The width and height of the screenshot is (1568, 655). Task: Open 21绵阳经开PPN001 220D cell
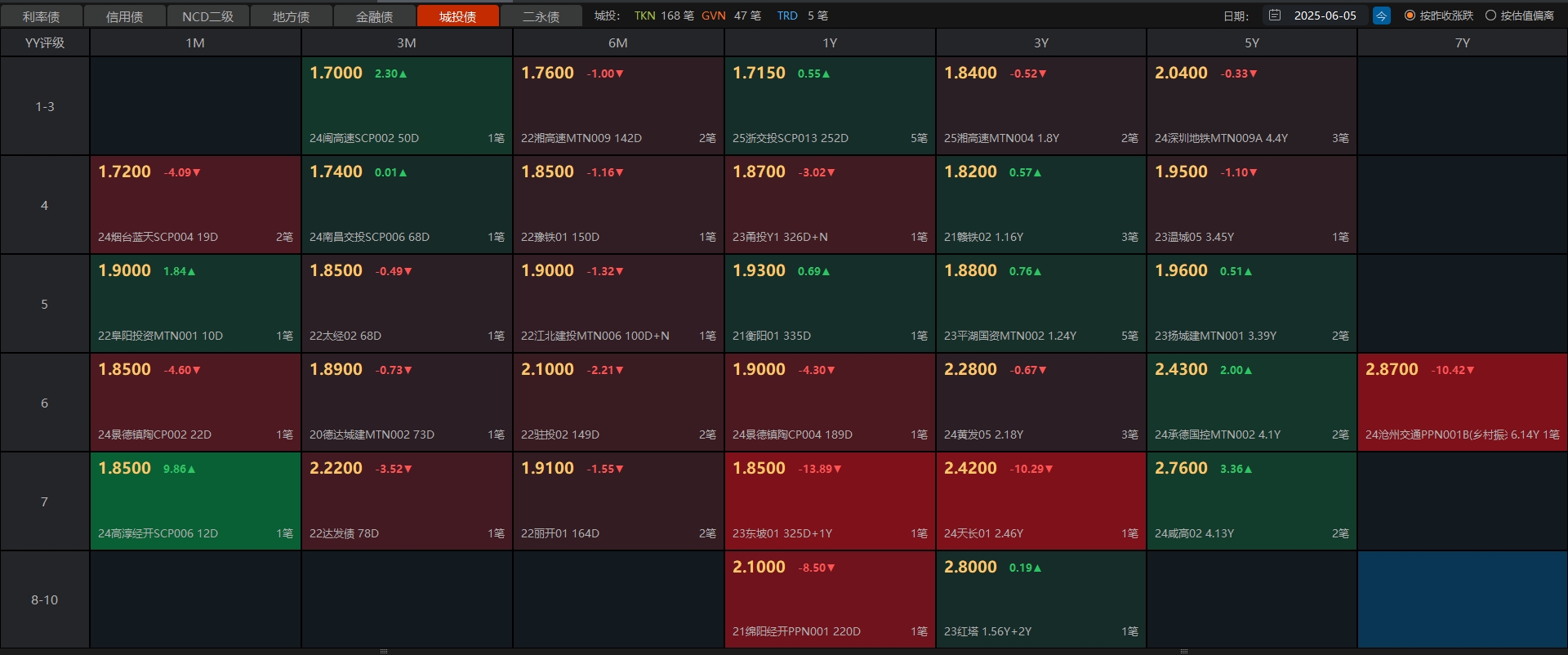click(x=830, y=599)
